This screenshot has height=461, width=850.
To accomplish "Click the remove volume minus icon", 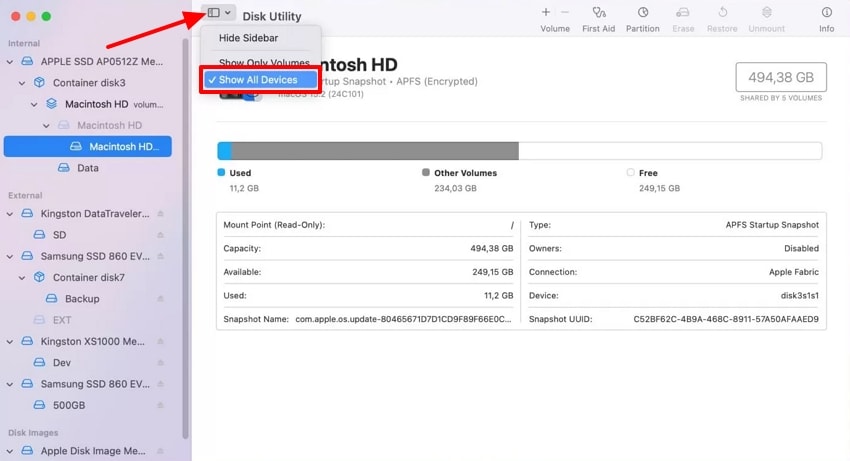I will click(565, 12).
